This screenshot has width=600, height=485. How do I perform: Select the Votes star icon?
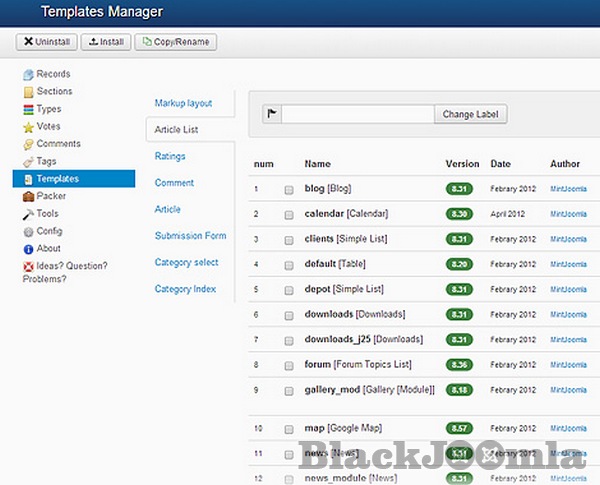point(28,127)
